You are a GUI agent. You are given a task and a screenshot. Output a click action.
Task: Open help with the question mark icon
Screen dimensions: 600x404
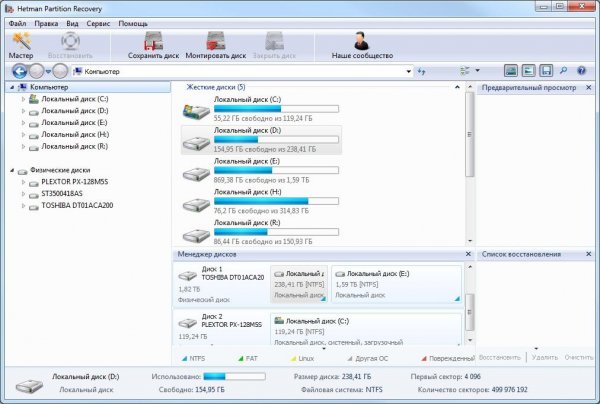[x=581, y=71]
